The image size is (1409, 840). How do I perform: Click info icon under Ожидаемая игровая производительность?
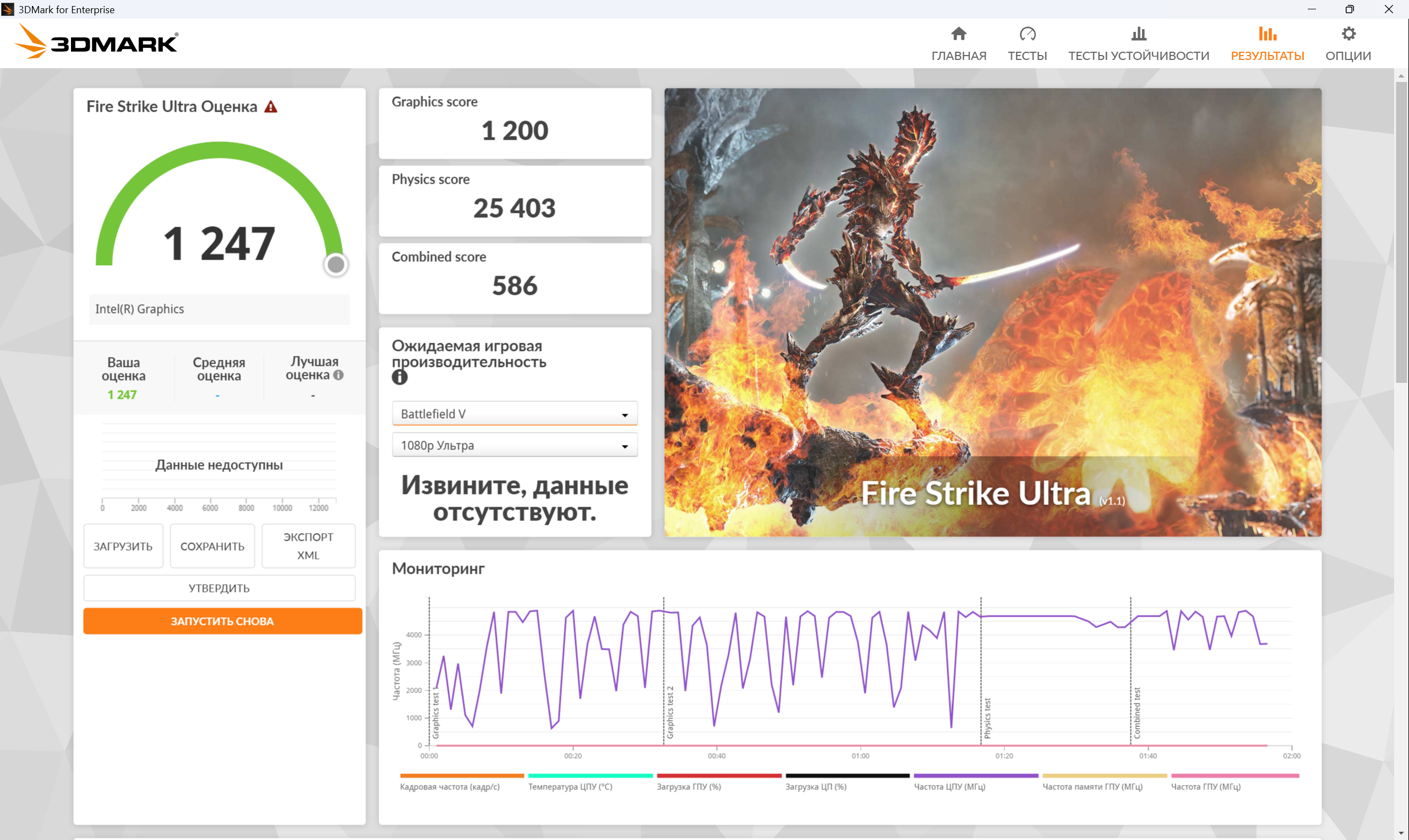(x=399, y=377)
